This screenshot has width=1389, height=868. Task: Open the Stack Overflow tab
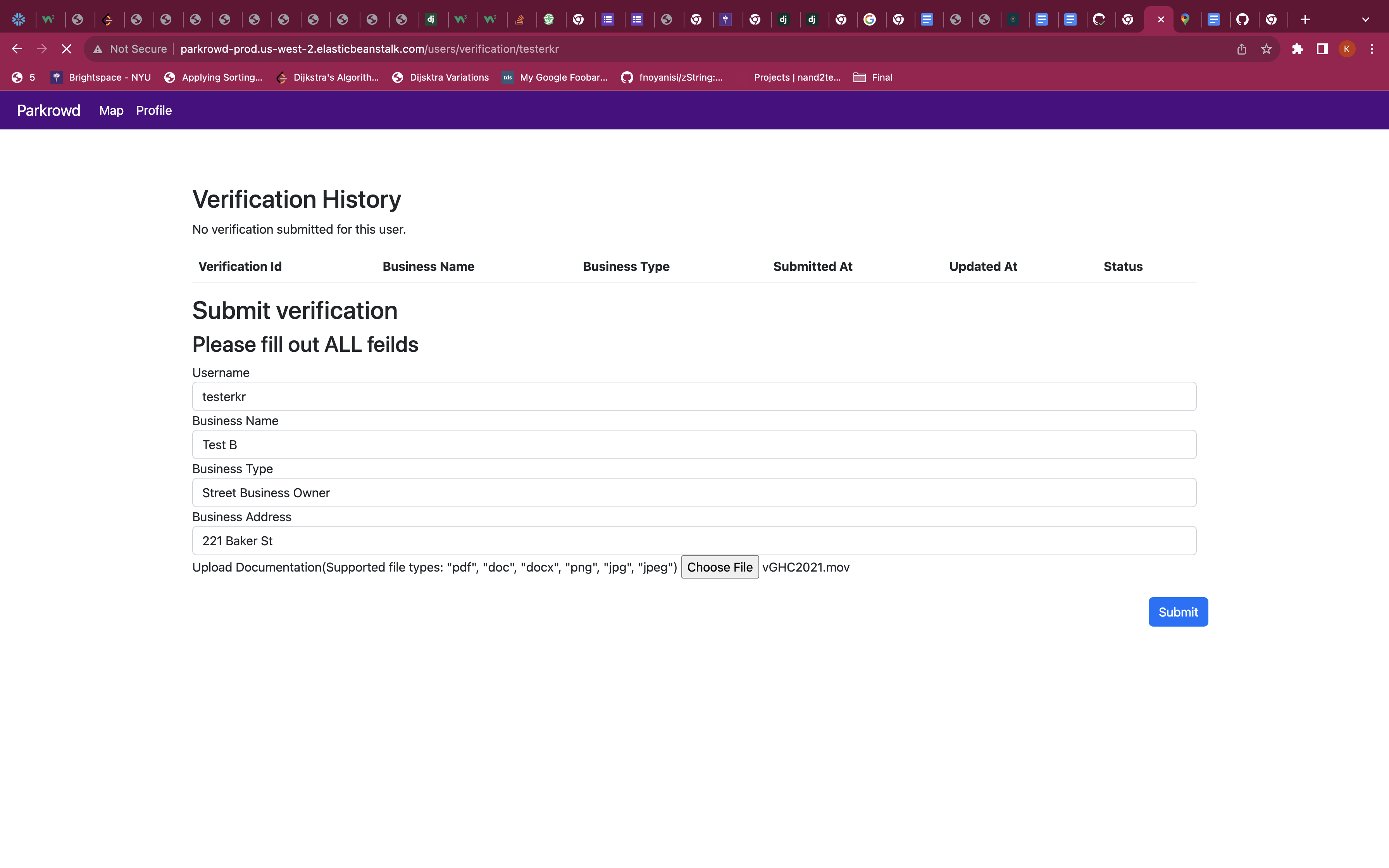coord(520,19)
